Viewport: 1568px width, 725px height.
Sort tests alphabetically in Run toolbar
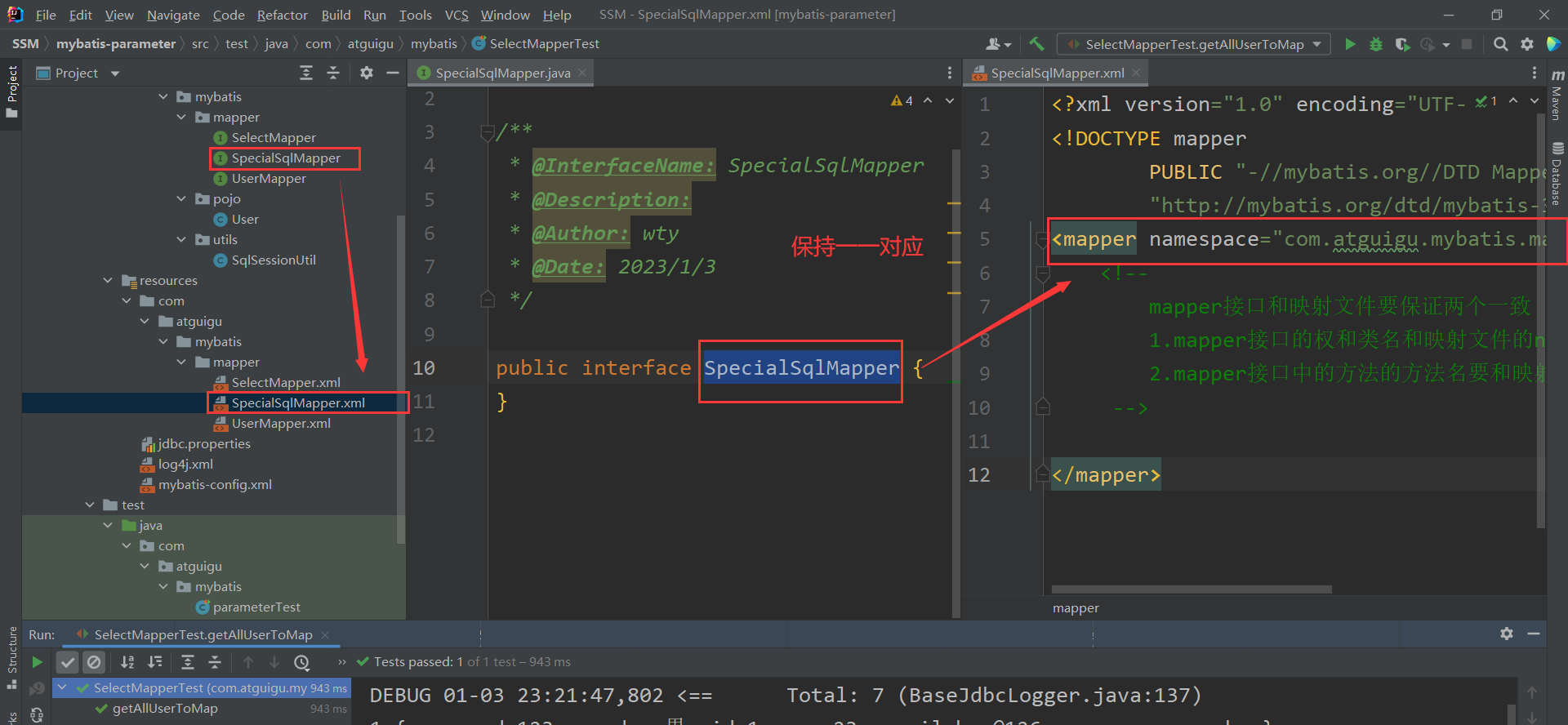(127, 662)
